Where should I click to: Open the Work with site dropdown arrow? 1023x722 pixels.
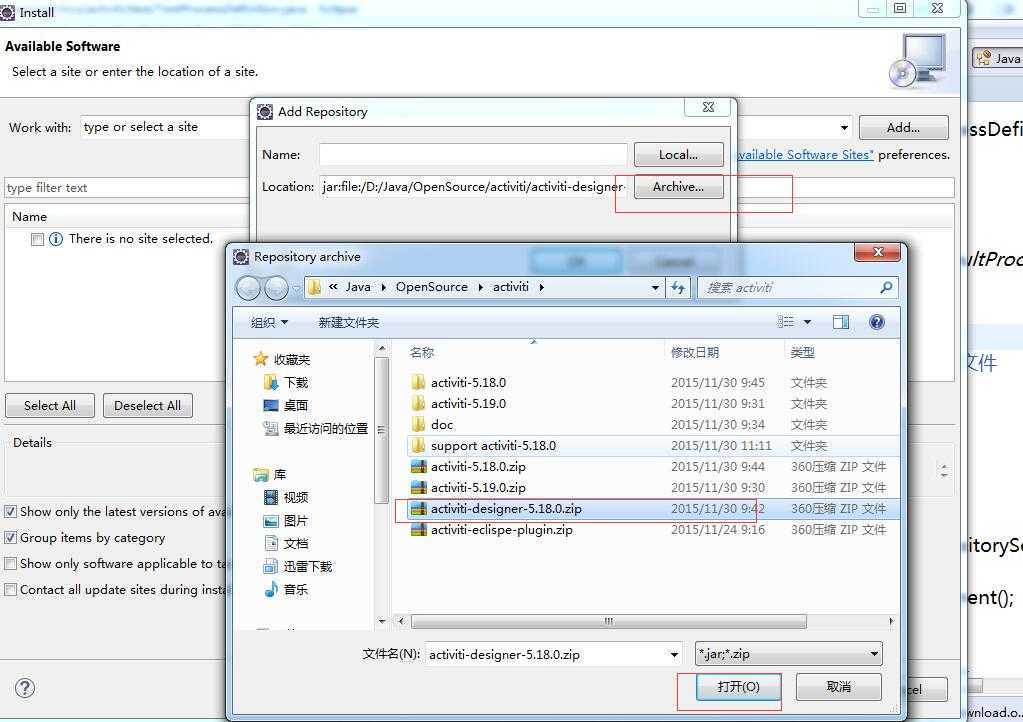tap(844, 127)
